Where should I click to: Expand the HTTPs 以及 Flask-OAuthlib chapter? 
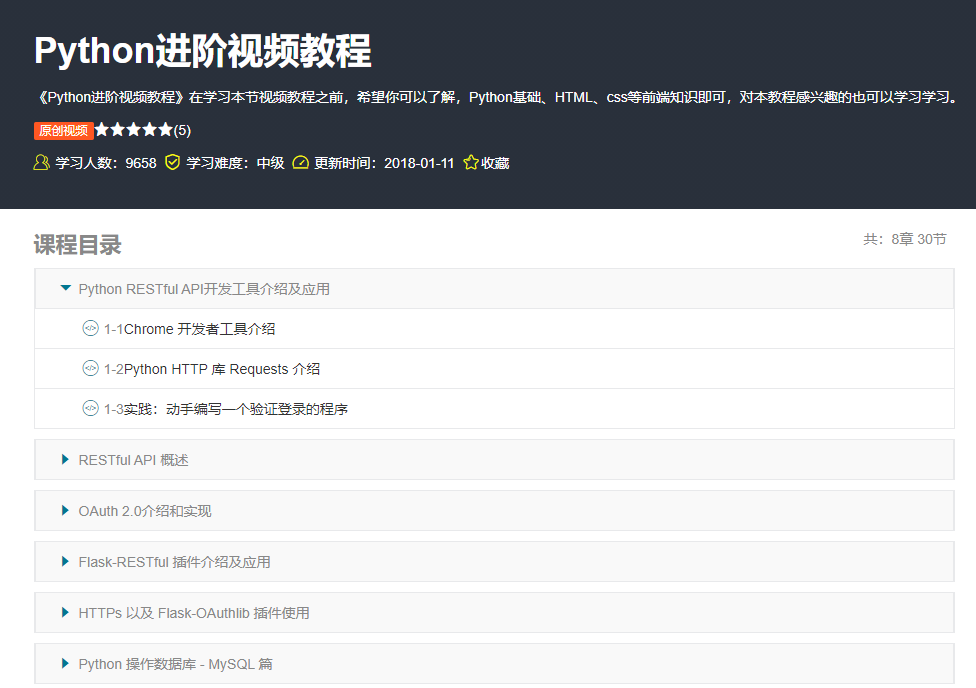pyautogui.click(x=494, y=613)
